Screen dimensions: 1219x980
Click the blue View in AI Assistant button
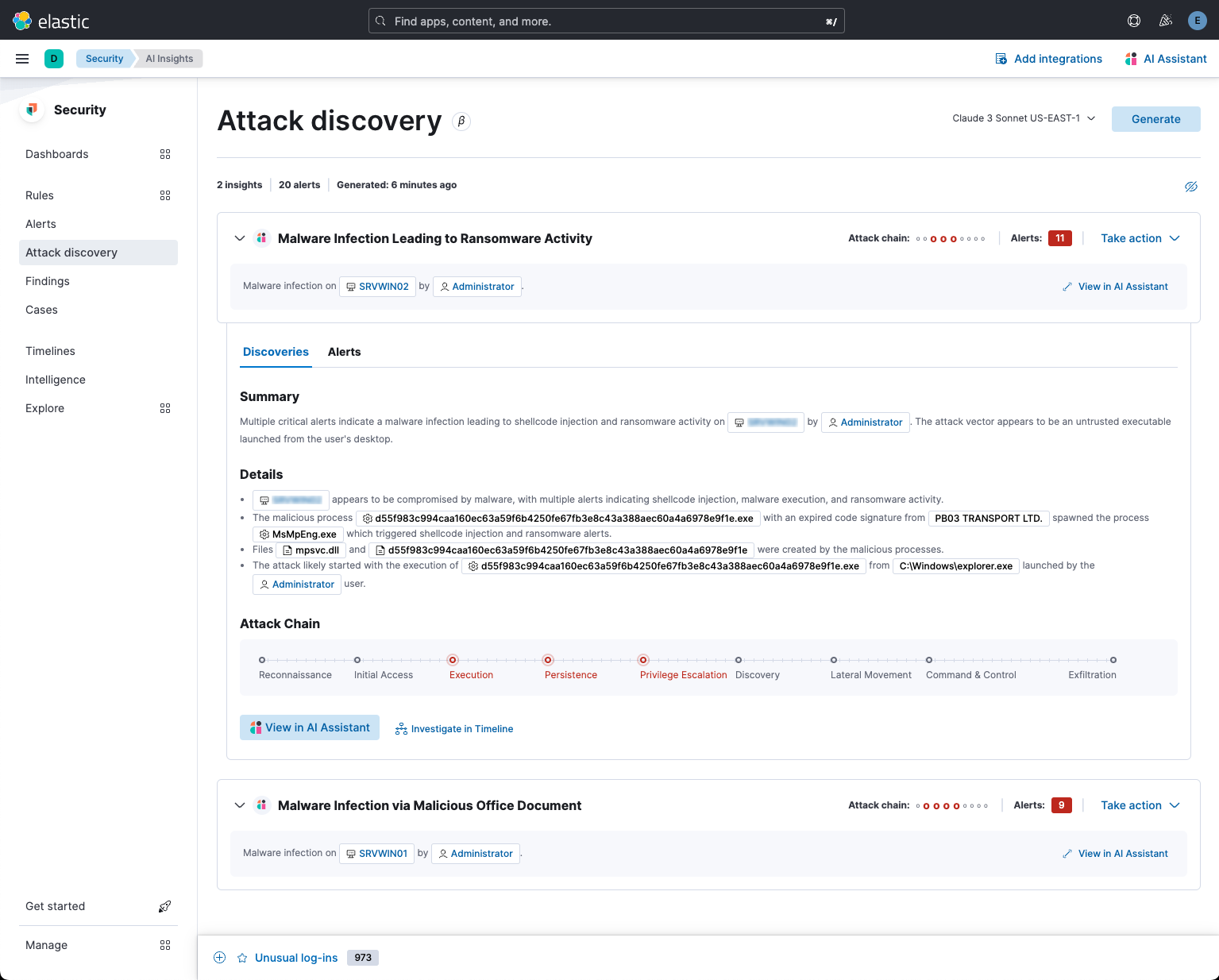310,727
